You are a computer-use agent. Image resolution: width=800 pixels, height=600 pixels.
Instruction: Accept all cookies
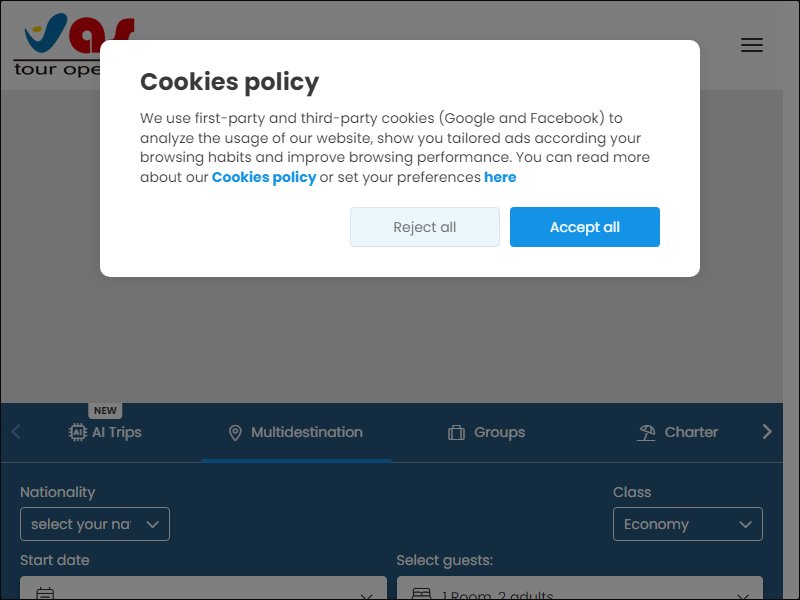(x=585, y=227)
